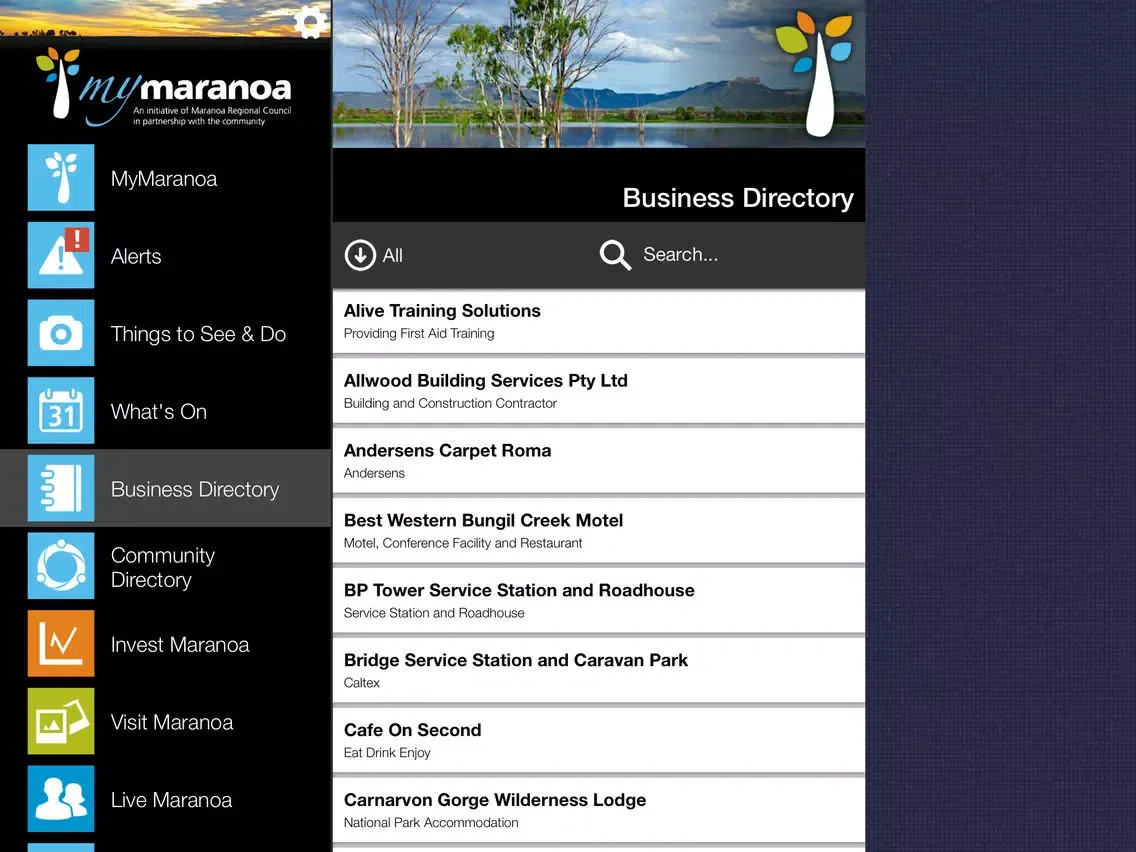Screen dimensions: 1136x852
Task: Open Best Western Bungil Creek Motel listing
Action: (x=598, y=531)
